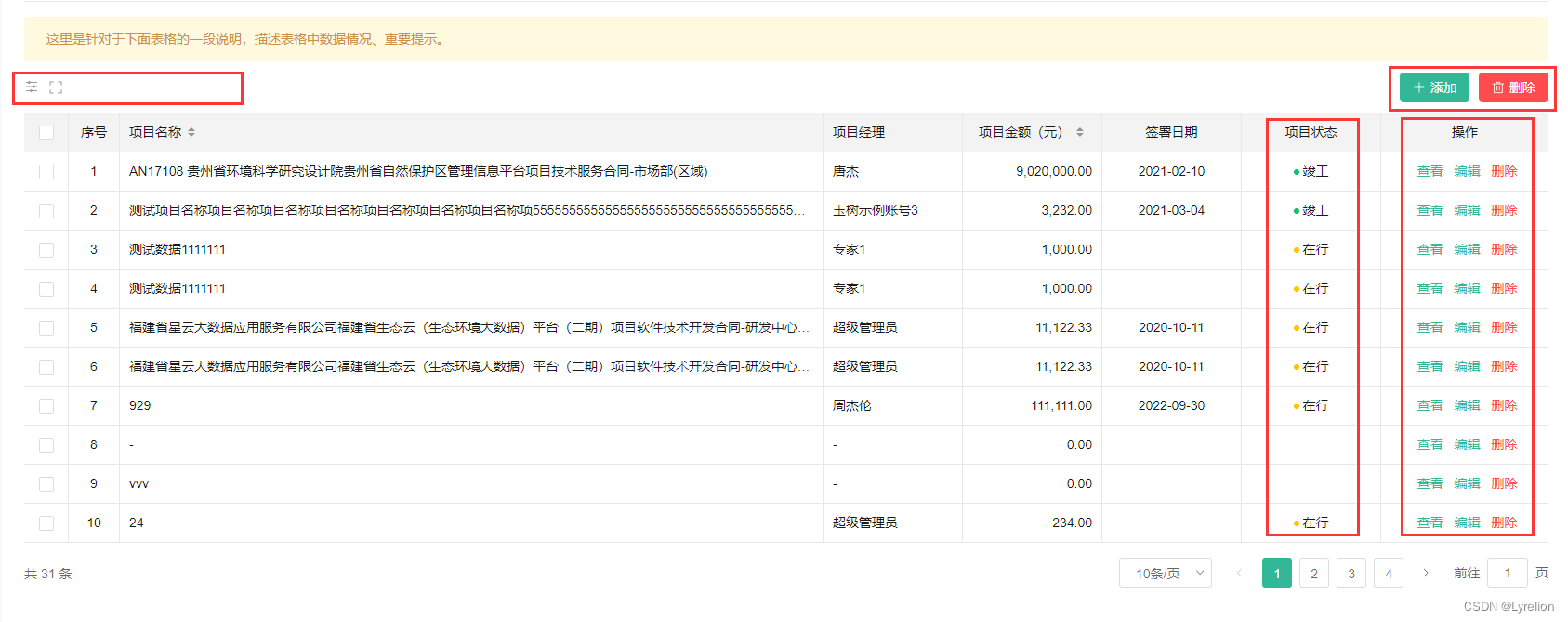1568x622 pixels.
Task: Click the manager name 唐杰
Action: tap(846, 171)
